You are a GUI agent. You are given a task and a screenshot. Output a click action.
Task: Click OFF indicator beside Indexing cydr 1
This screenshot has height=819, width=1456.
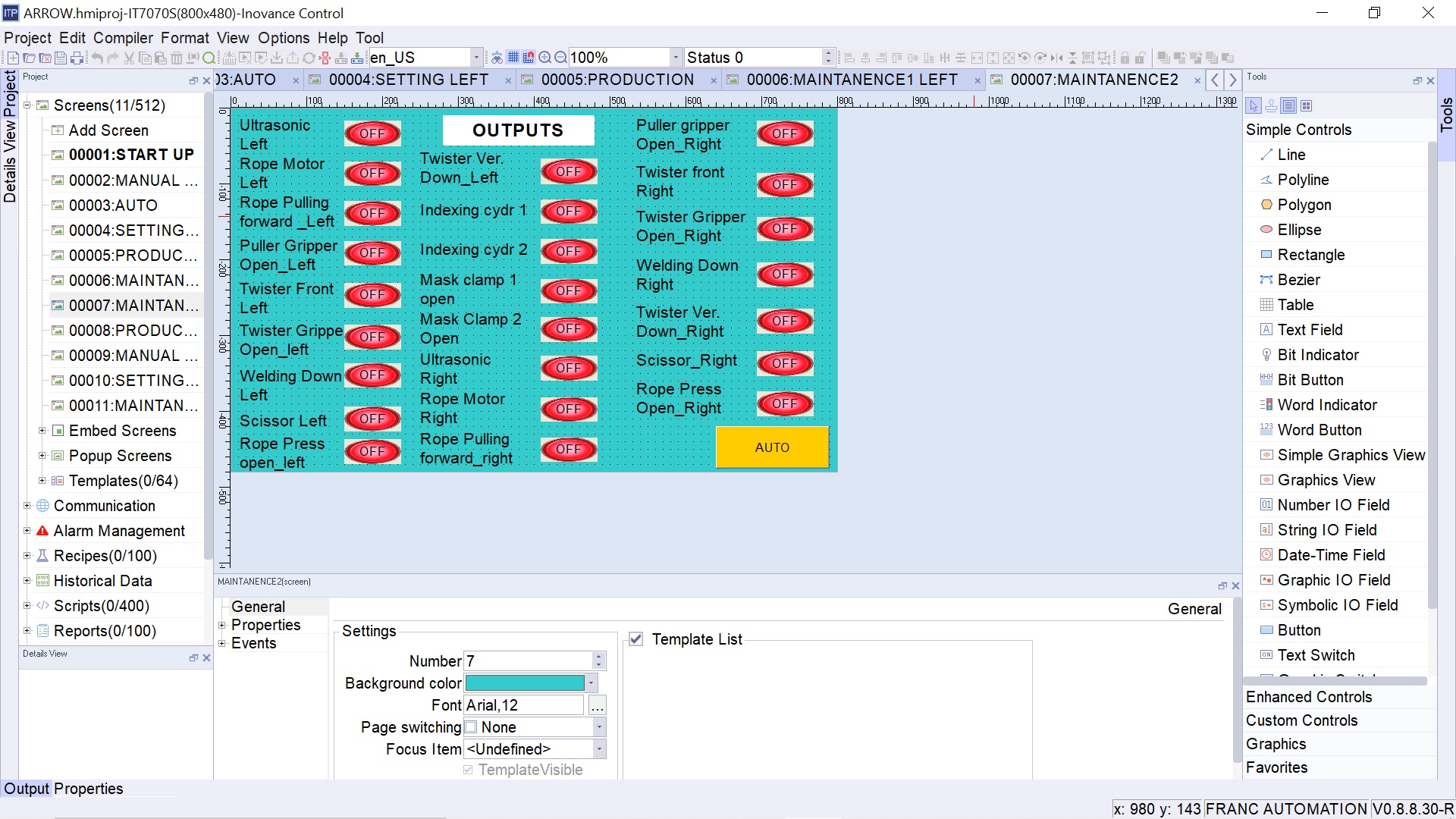tap(569, 212)
